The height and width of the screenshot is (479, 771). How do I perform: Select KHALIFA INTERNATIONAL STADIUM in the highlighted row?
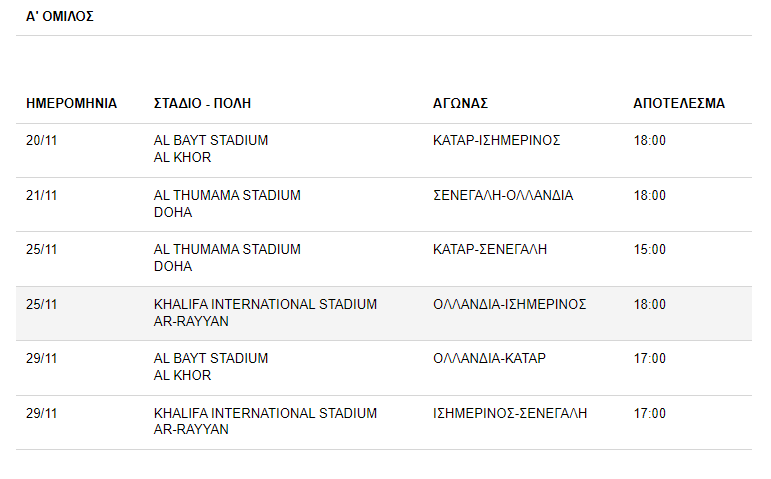(x=266, y=304)
